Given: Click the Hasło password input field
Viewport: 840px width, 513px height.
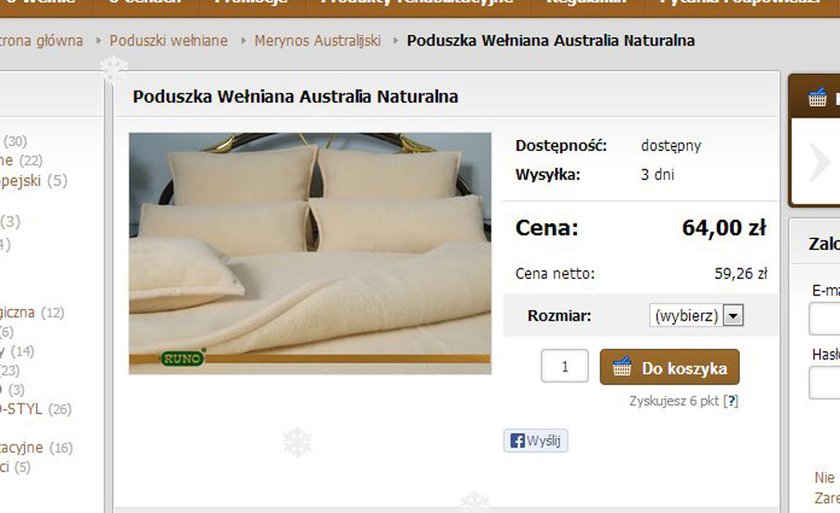Looking at the screenshot, I should [x=824, y=382].
